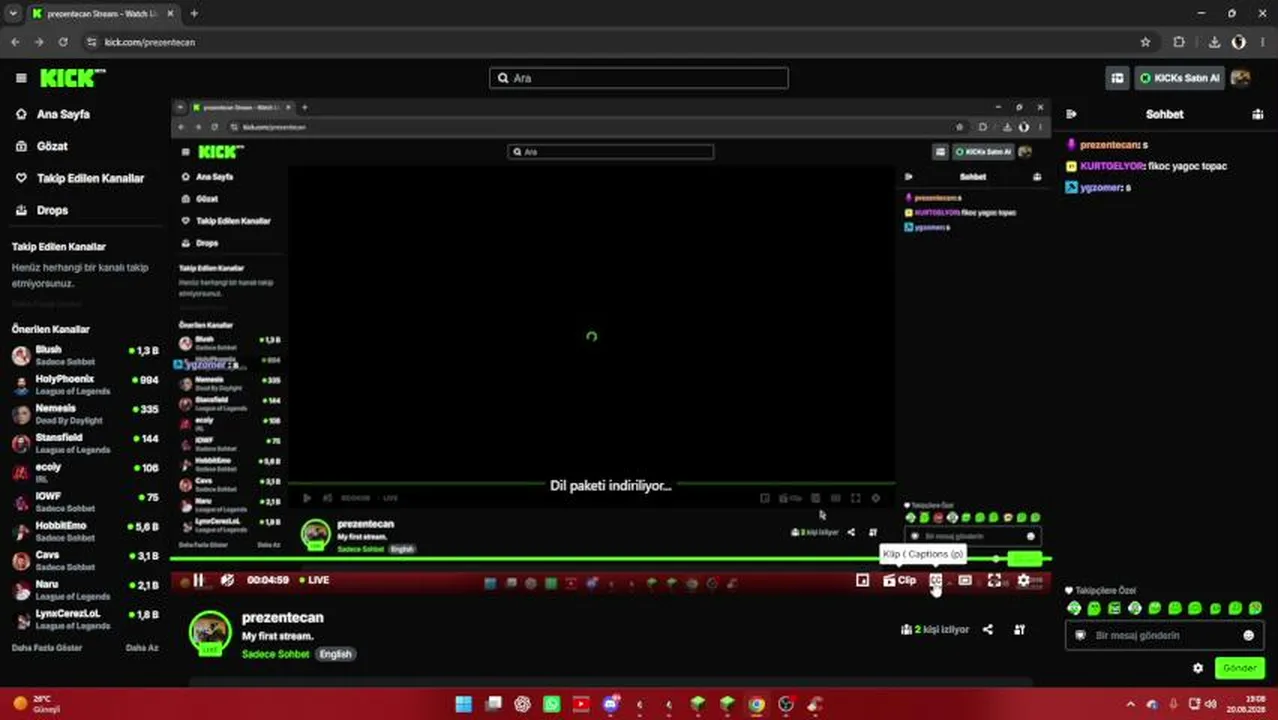Open Chrome downloads icon
Viewport: 1278px width, 720px height.
1214,42
